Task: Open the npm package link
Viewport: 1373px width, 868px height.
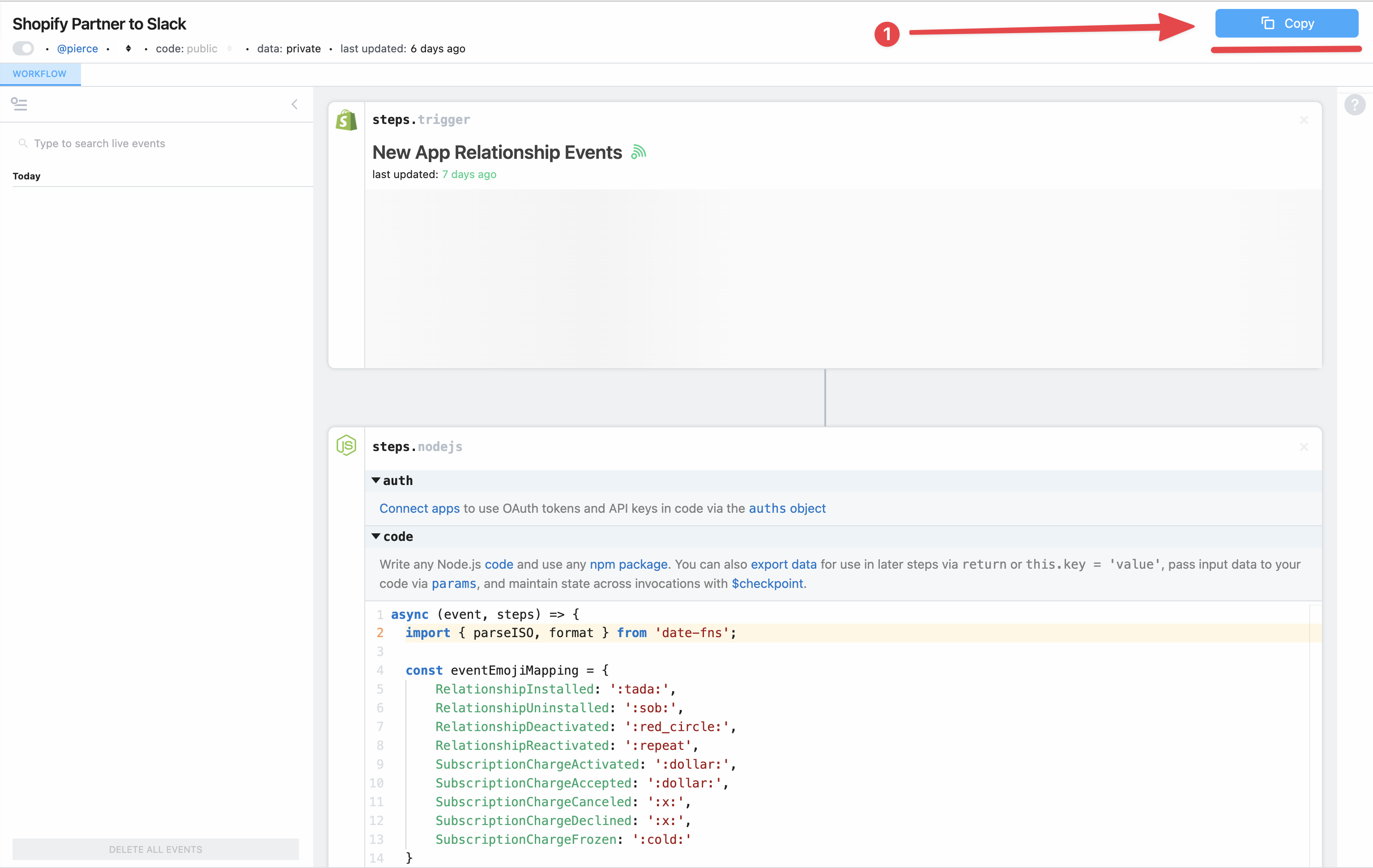Action: [628, 564]
